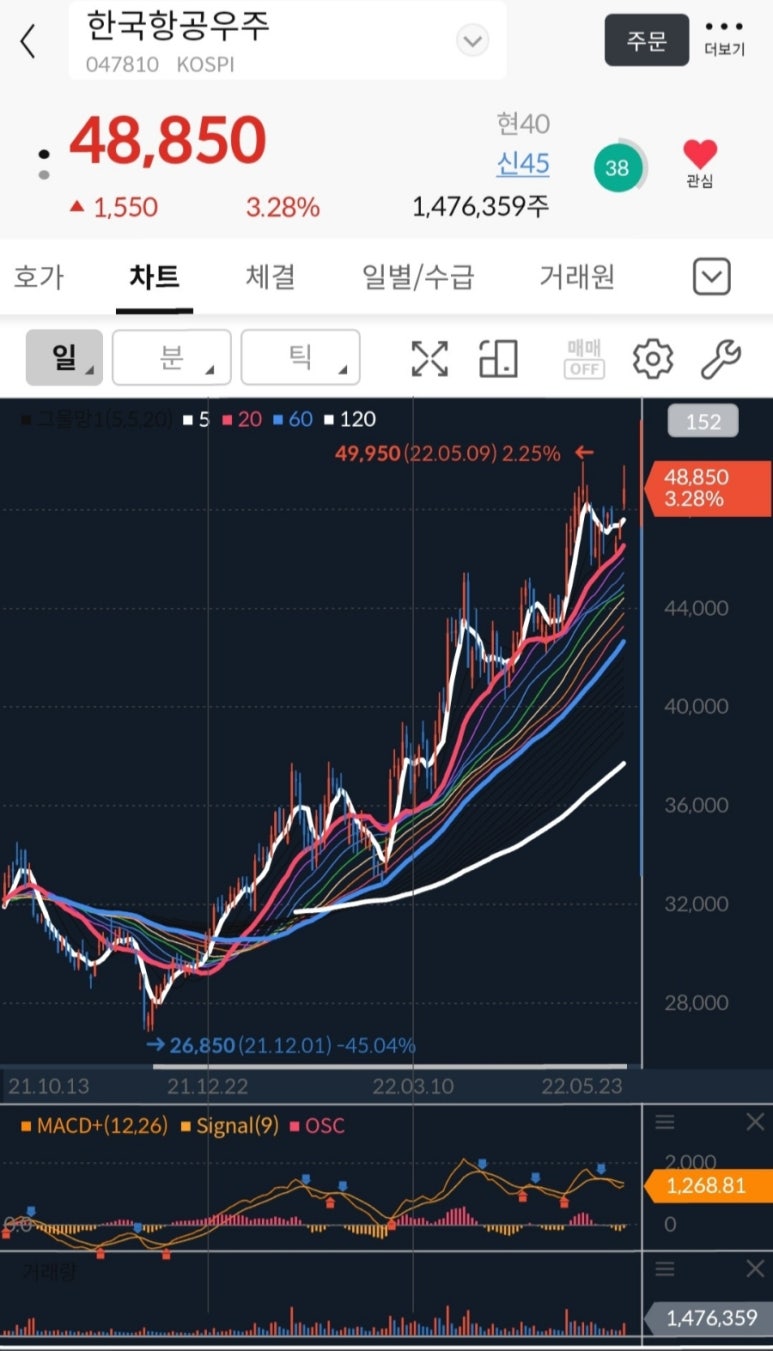The image size is (773, 1351).
Task: Tap the 21.10.13 date label
Action: click(x=49, y=1084)
